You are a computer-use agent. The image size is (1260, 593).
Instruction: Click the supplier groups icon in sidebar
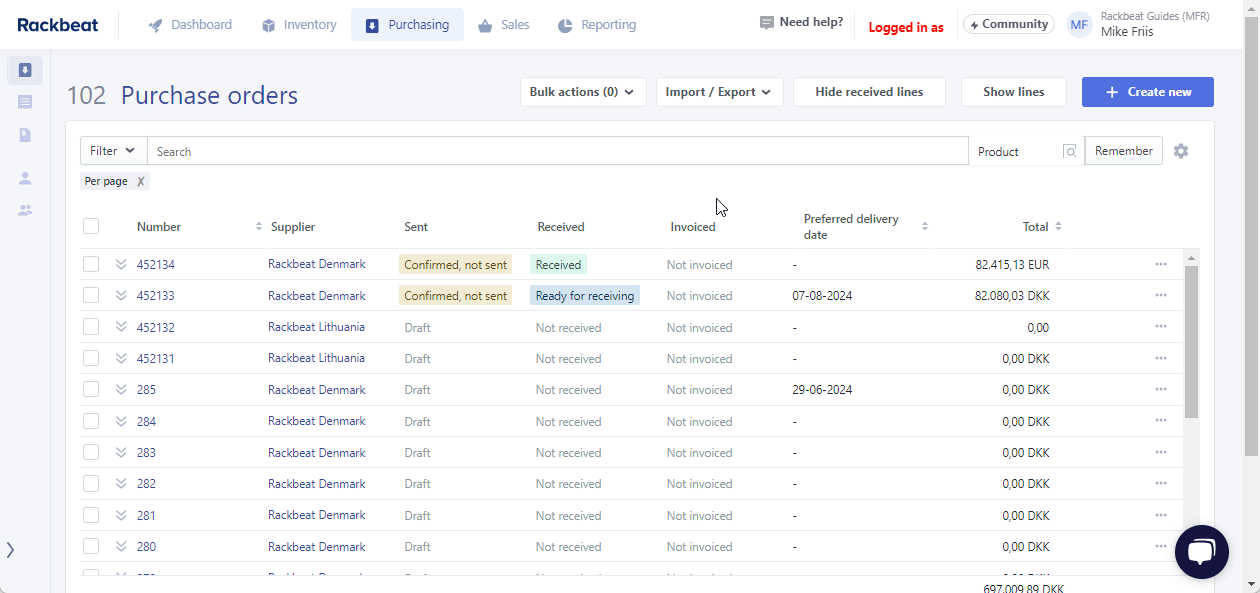pos(25,210)
